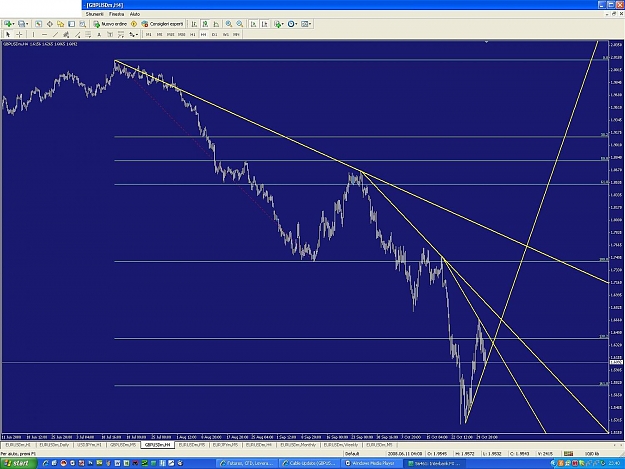Image resolution: width=625 pixels, height=469 pixels.
Task: Click the Default profile status bar entry
Action: pos(352,453)
